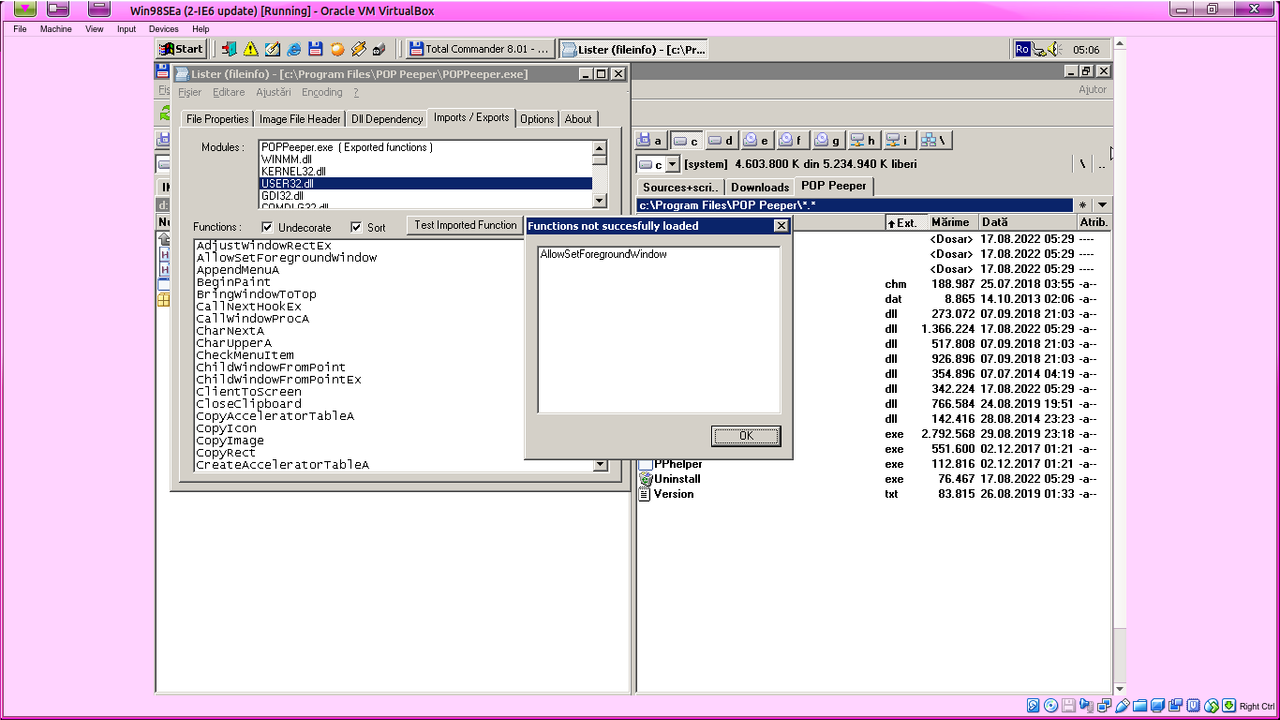
Task: Toggle the Sort checkbox
Action: 356,227
